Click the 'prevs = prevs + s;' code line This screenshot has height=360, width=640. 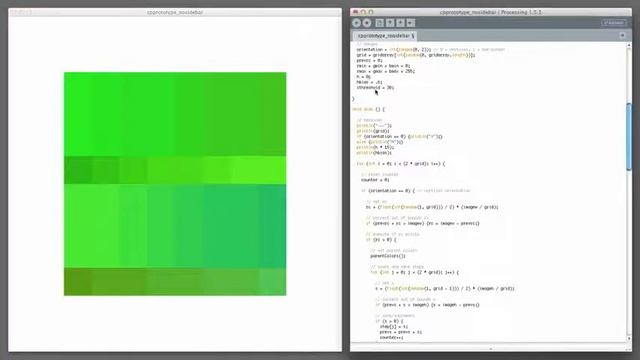click(x=401, y=332)
